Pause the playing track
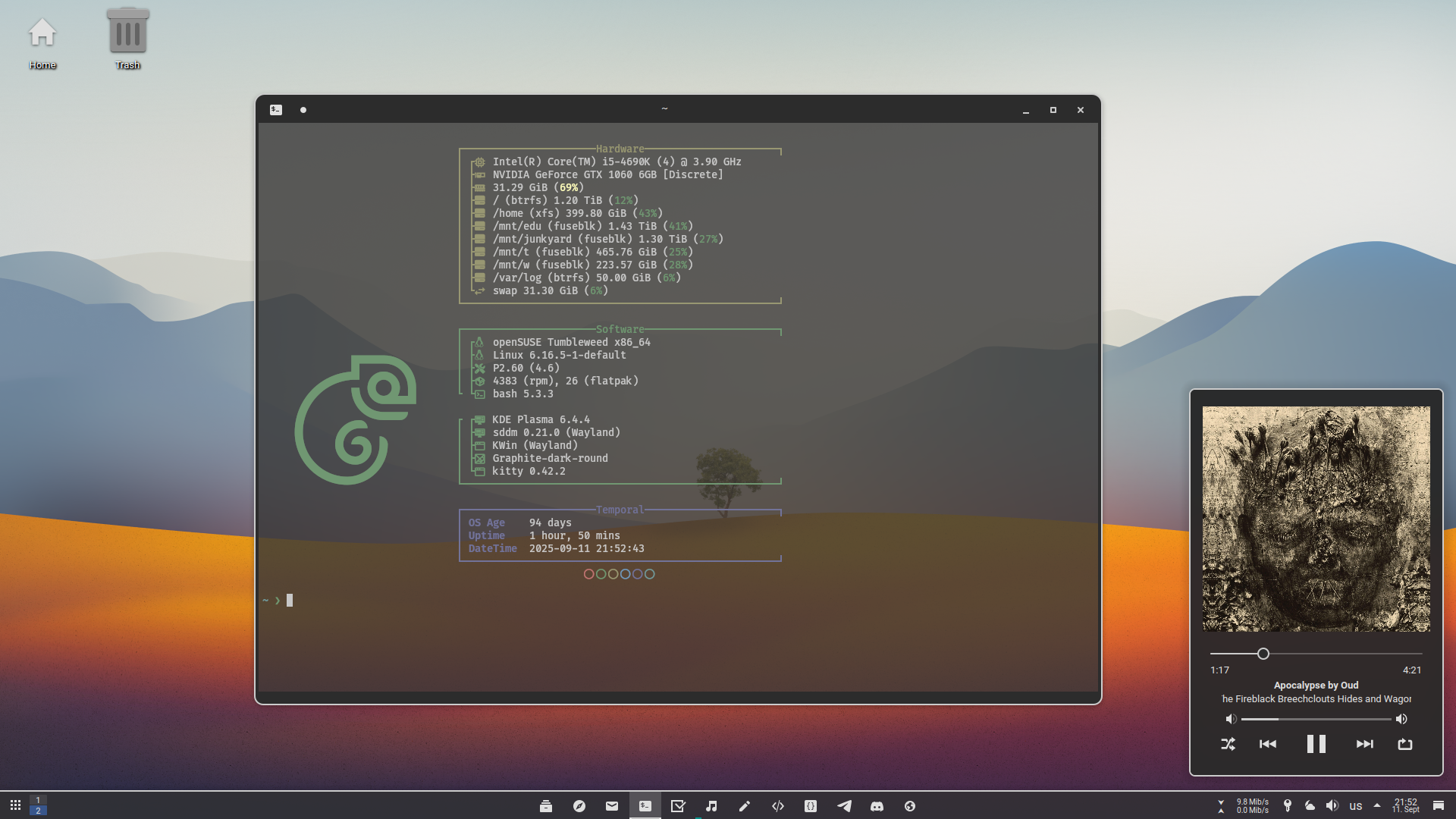1456x819 pixels. point(1316,744)
